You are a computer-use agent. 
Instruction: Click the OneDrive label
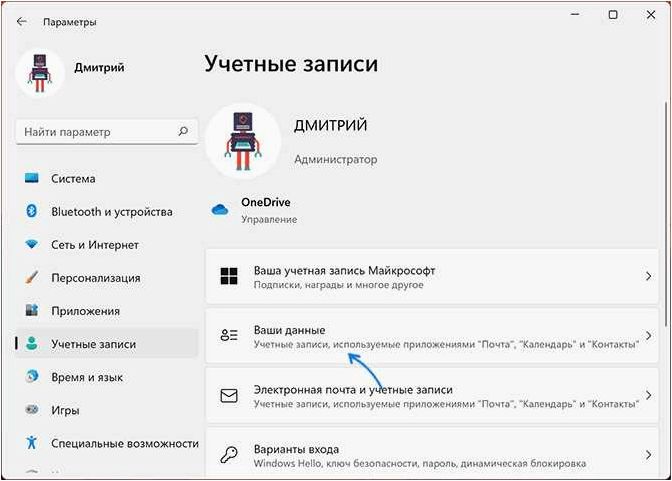click(266, 202)
